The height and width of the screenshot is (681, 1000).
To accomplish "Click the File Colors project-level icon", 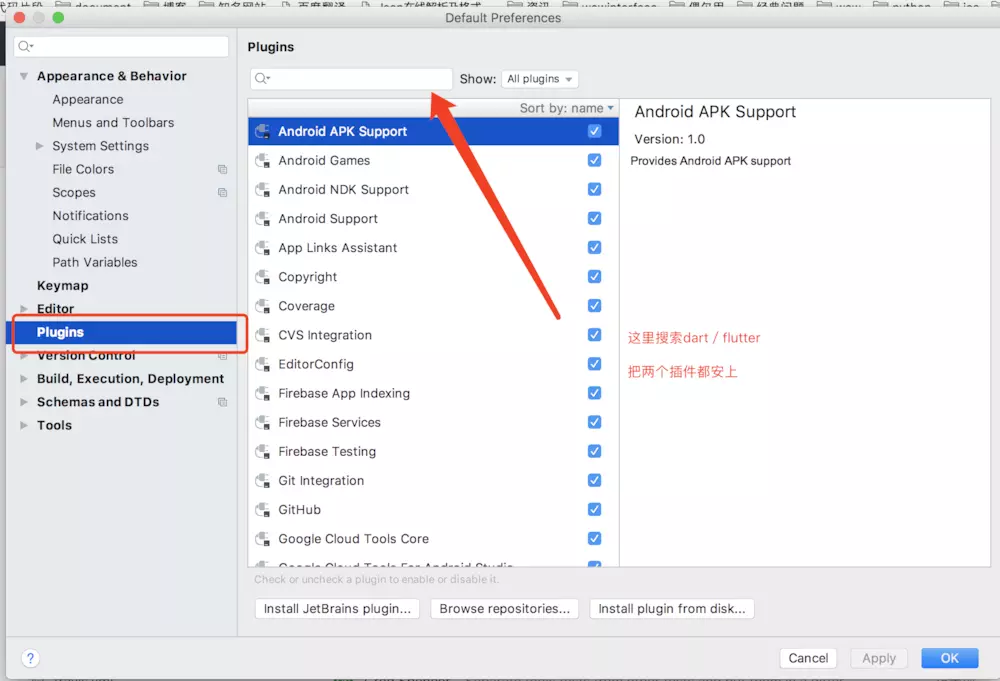I will [223, 169].
